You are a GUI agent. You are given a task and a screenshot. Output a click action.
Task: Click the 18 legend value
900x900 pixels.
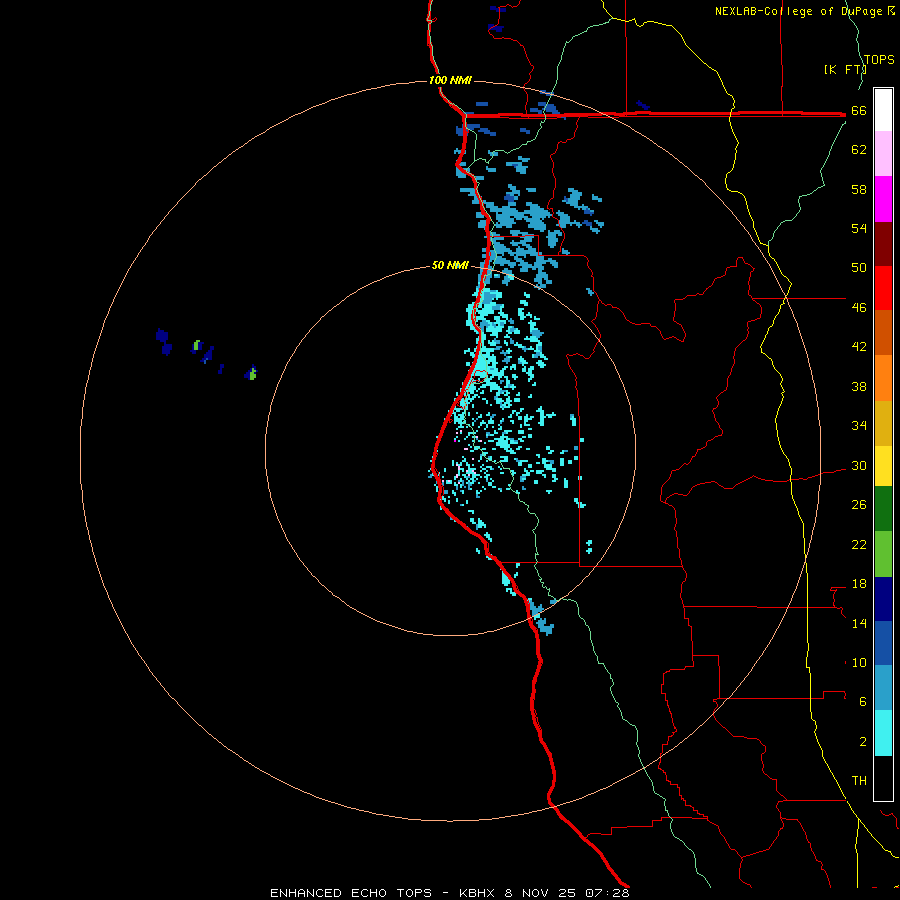[859, 584]
